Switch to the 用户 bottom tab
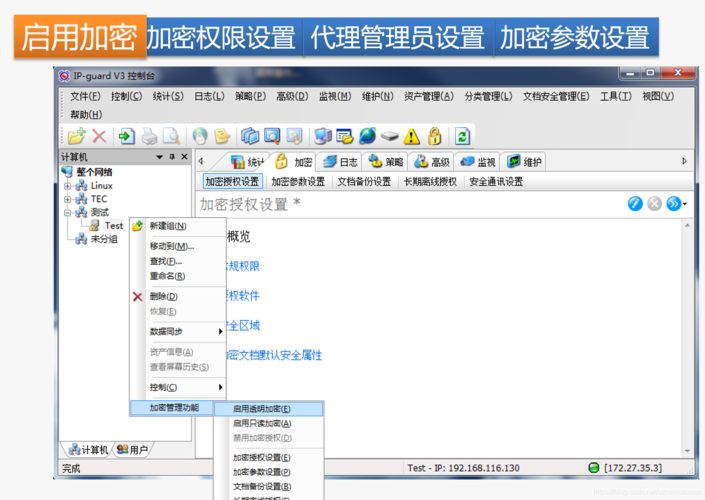This screenshot has height=500, width=705. tap(132, 449)
